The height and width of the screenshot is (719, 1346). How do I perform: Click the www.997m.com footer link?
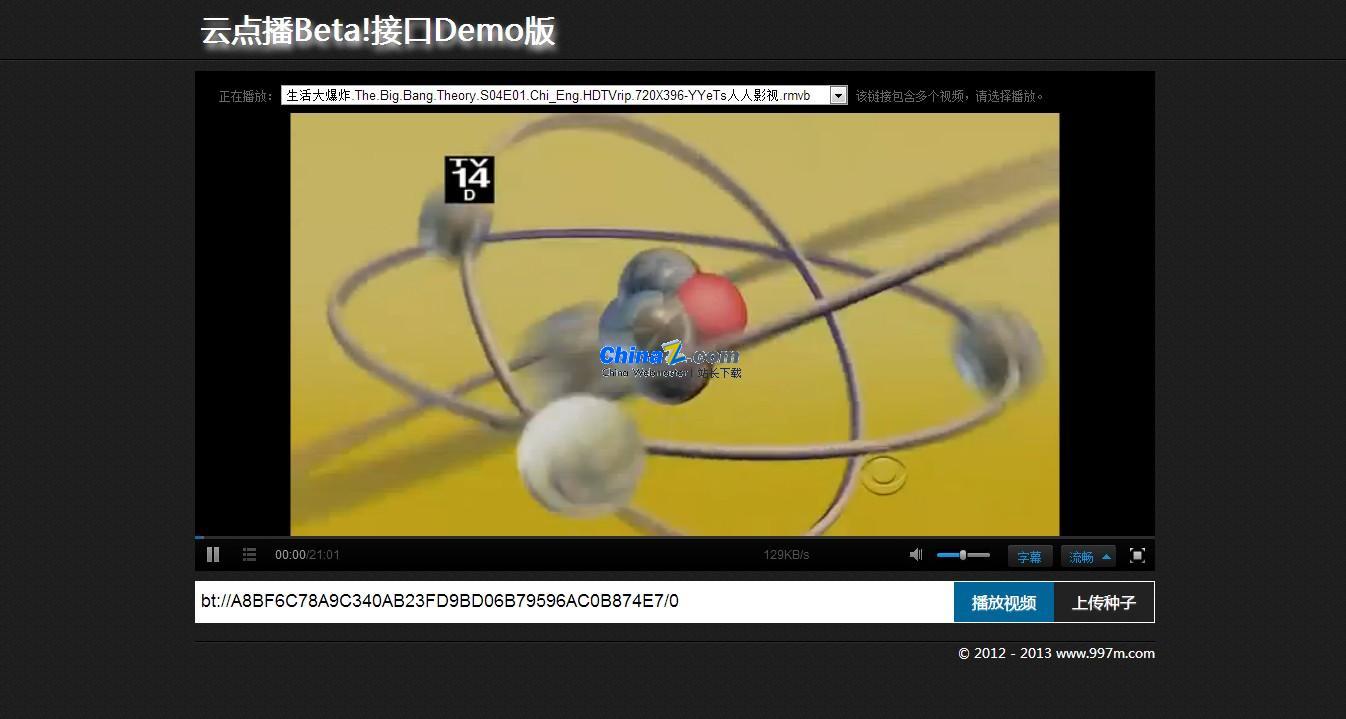pos(1105,654)
